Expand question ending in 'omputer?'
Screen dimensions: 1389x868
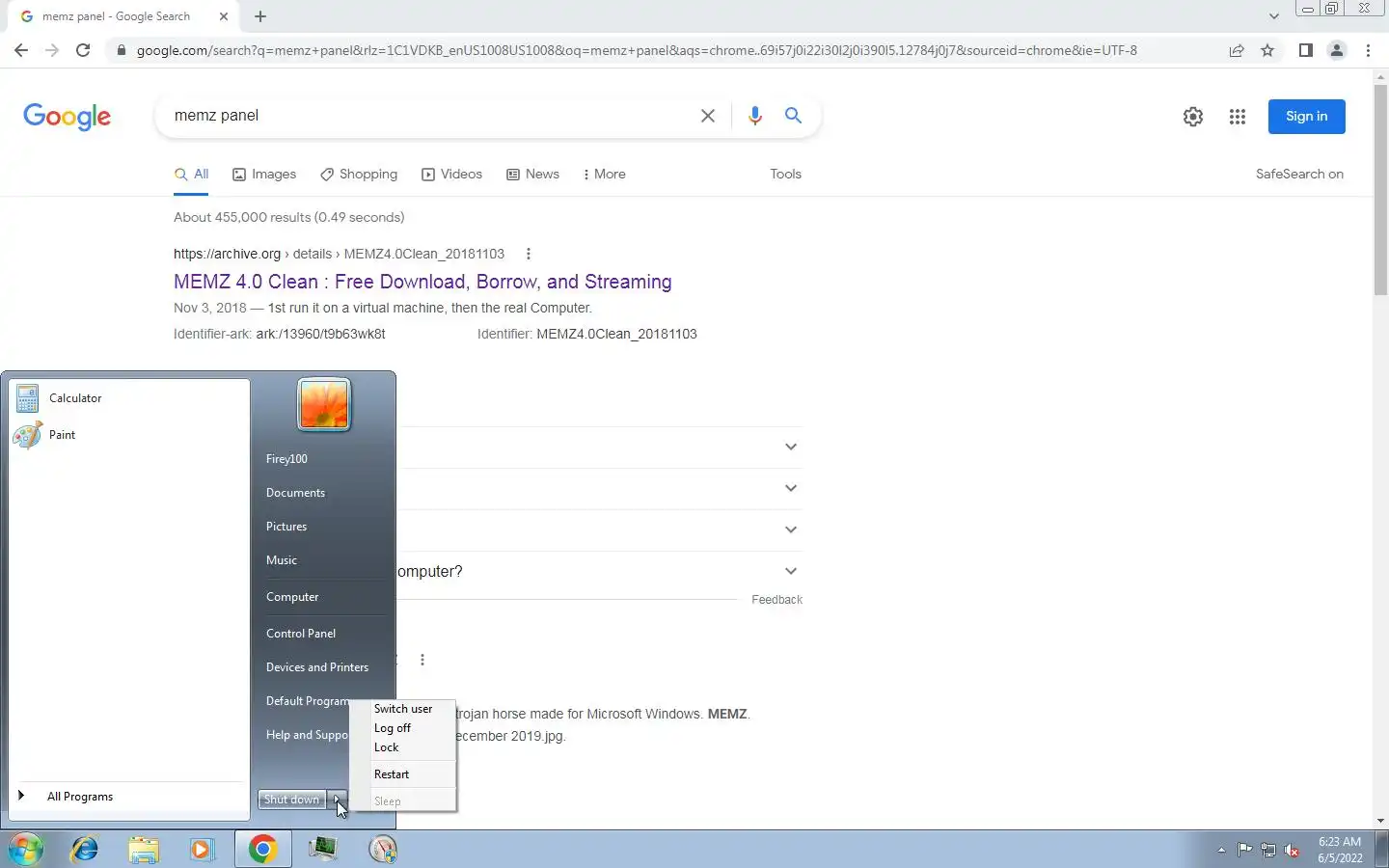click(x=791, y=571)
